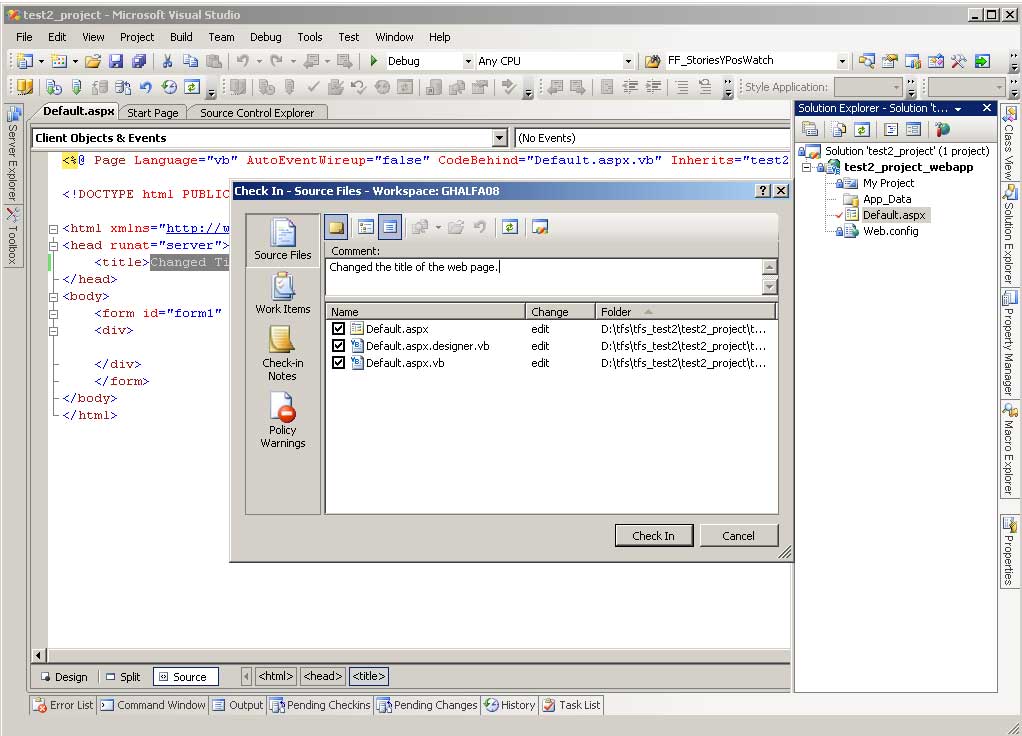Click the Cut scissors icon
Screen dimensions: 1022x736
[x=168, y=61]
